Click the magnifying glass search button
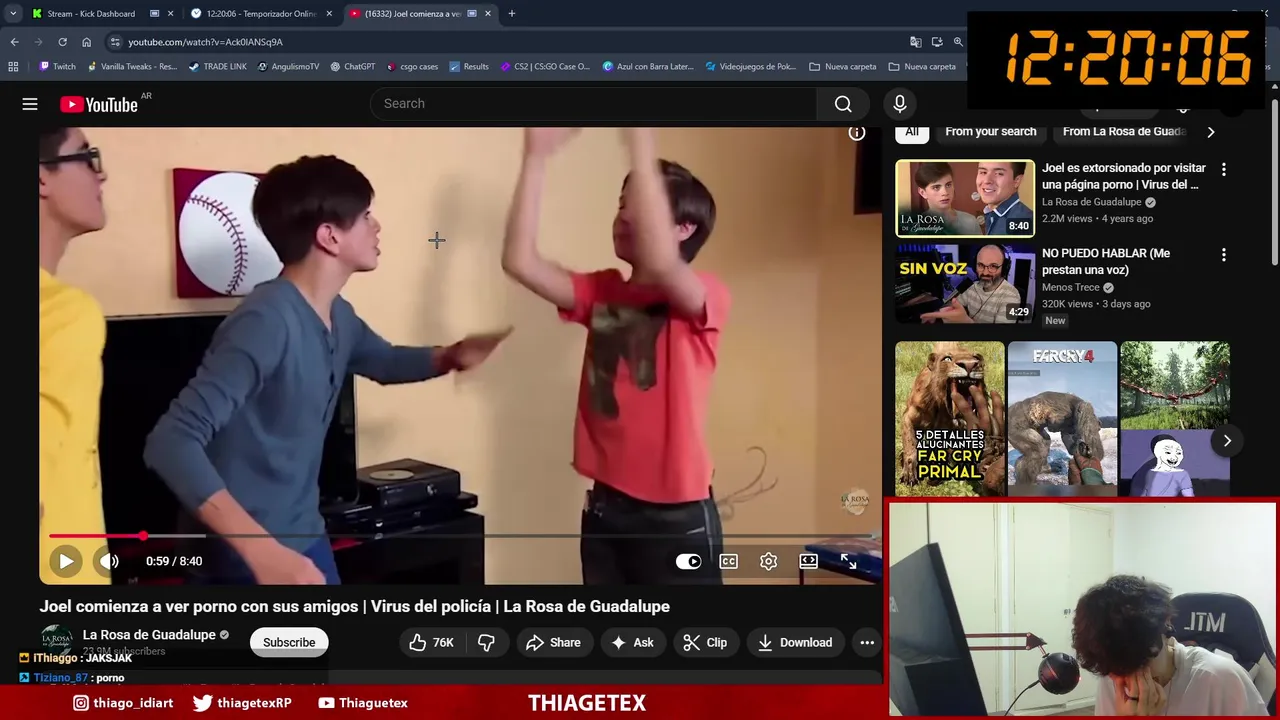This screenshot has height=720, width=1280. (x=843, y=103)
